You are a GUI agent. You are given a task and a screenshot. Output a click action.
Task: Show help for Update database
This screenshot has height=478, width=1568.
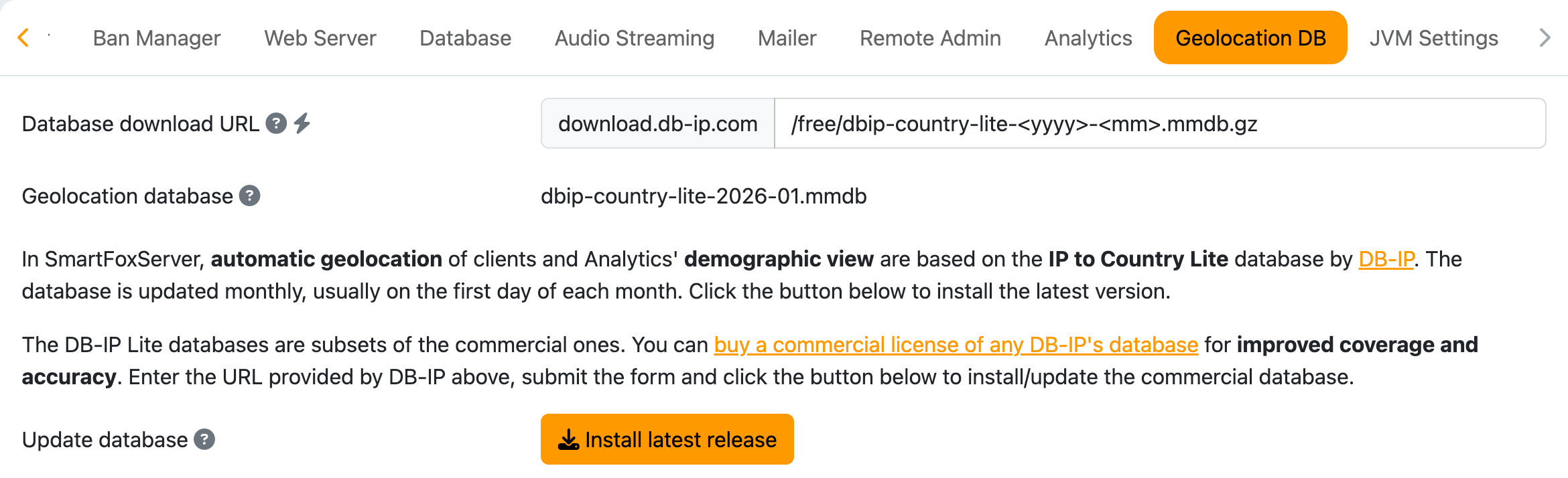[204, 440]
